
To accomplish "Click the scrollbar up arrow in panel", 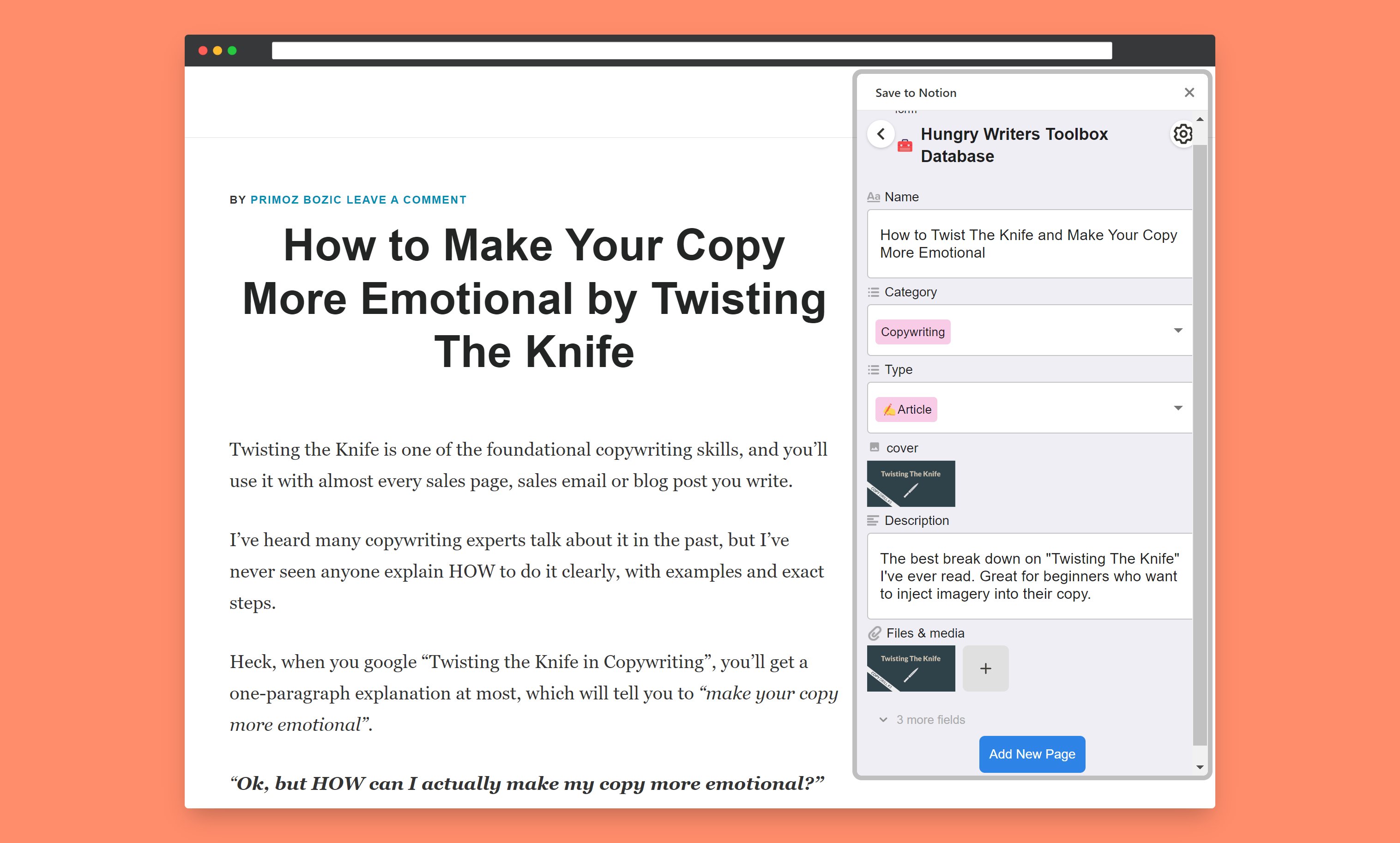I will (x=1200, y=119).
